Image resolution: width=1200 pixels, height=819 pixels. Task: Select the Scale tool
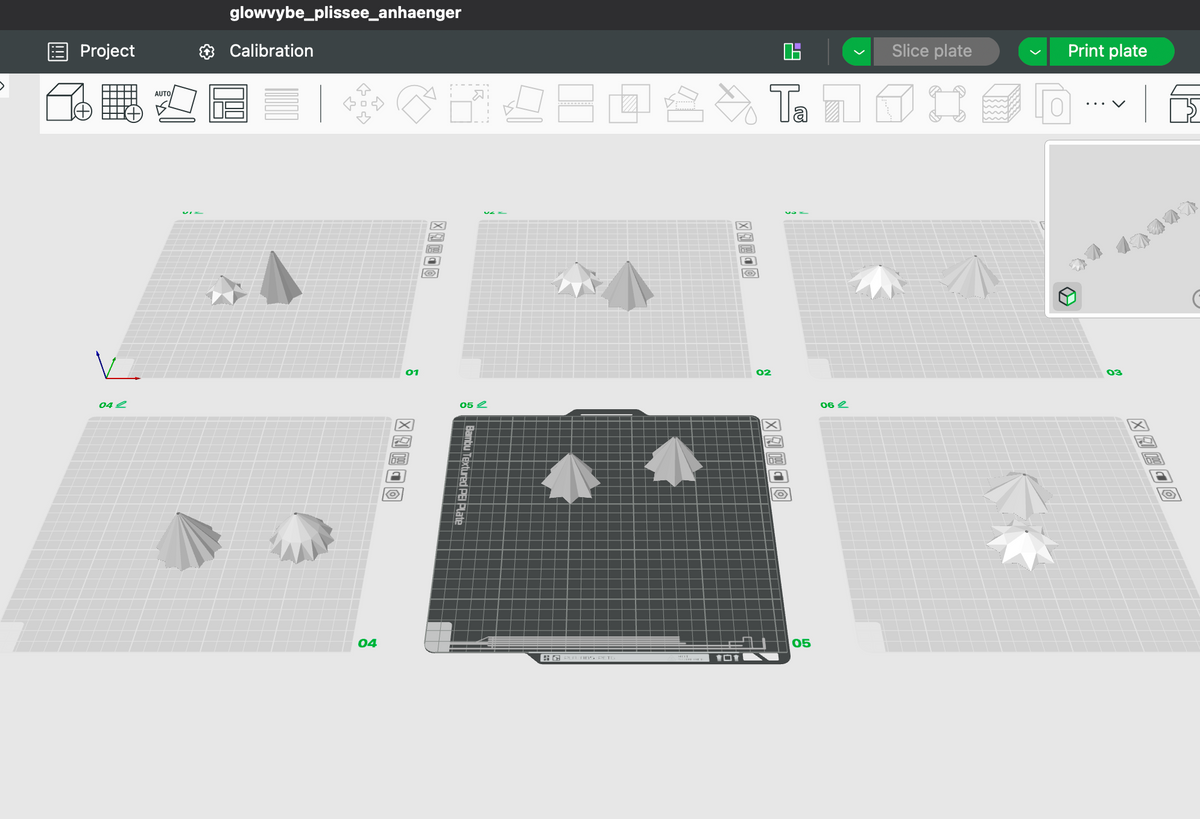pyautogui.click(x=470, y=103)
